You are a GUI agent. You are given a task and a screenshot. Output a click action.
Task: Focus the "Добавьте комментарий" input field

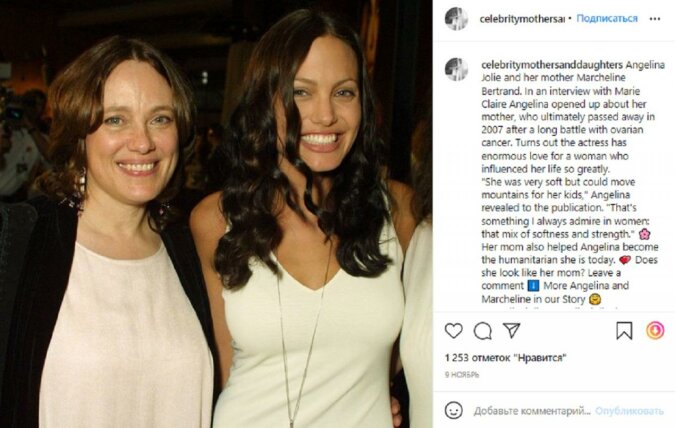pyautogui.click(x=532, y=410)
